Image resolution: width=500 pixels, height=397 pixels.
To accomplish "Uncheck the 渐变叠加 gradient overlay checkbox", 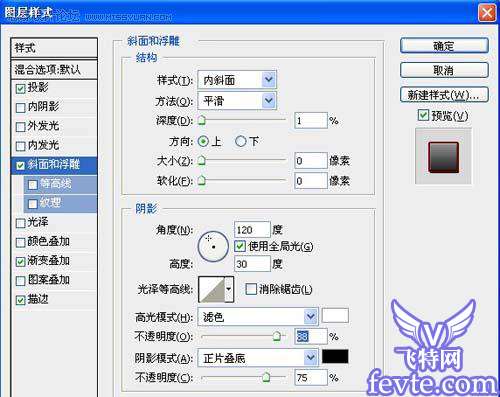I will 21,262.
